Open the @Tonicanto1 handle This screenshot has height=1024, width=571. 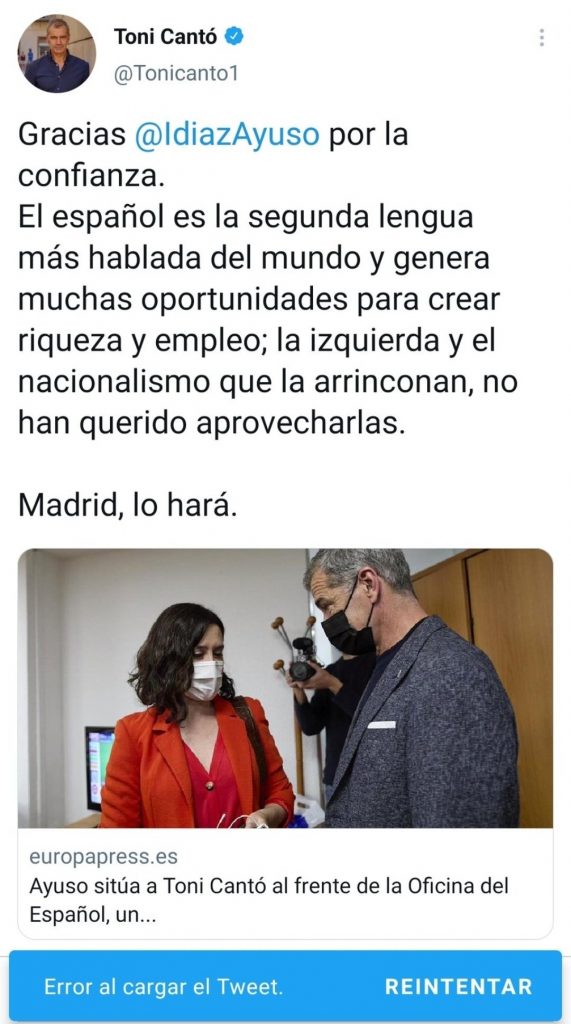[x=176, y=74]
